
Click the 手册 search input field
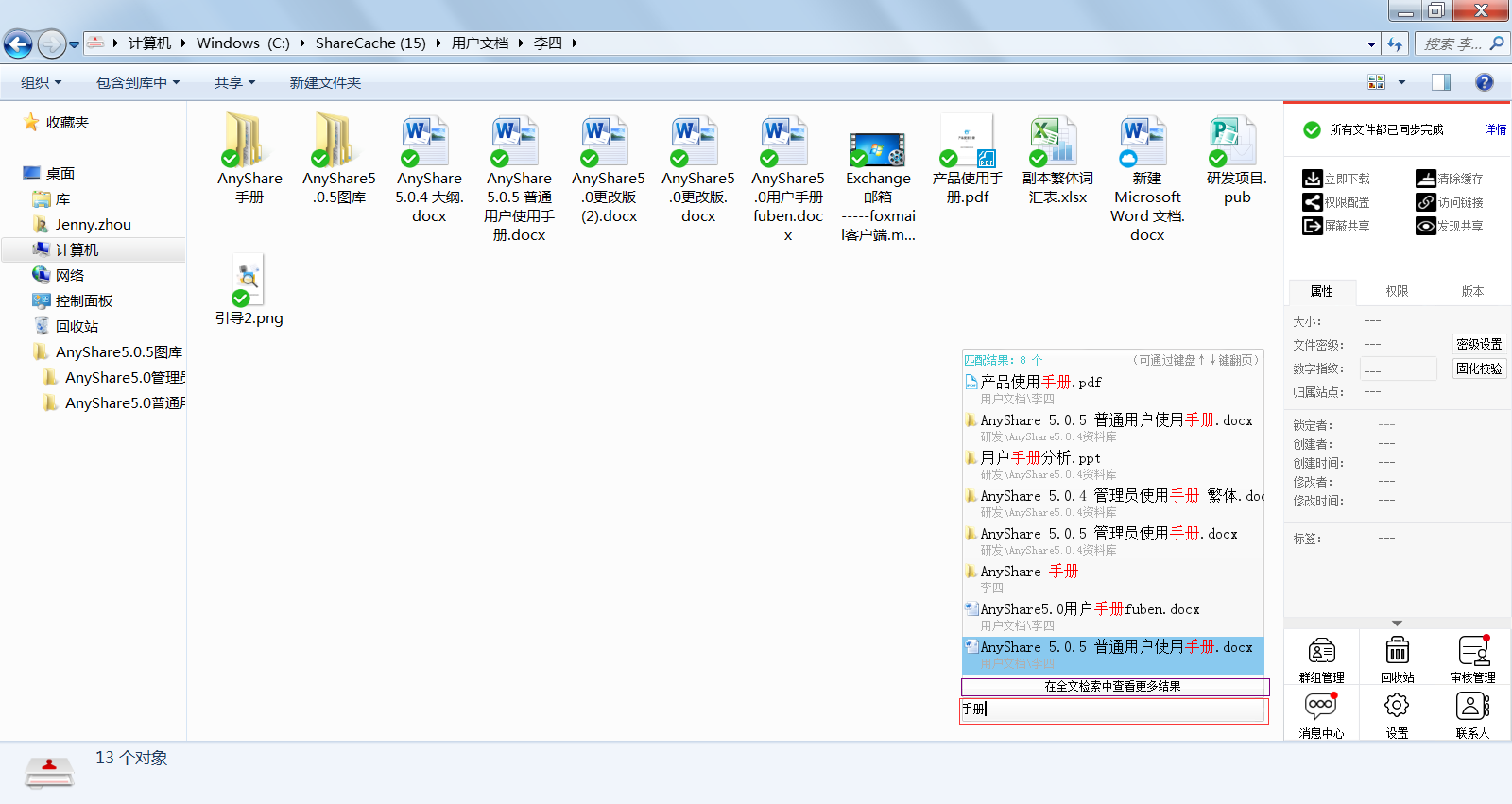pyautogui.click(x=1114, y=710)
